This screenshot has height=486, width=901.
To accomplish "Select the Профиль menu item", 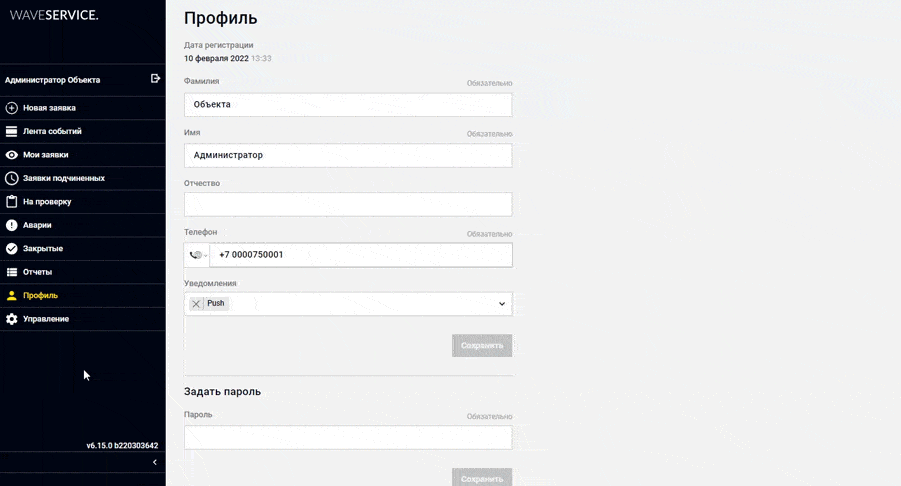I will click(x=40, y=296).
